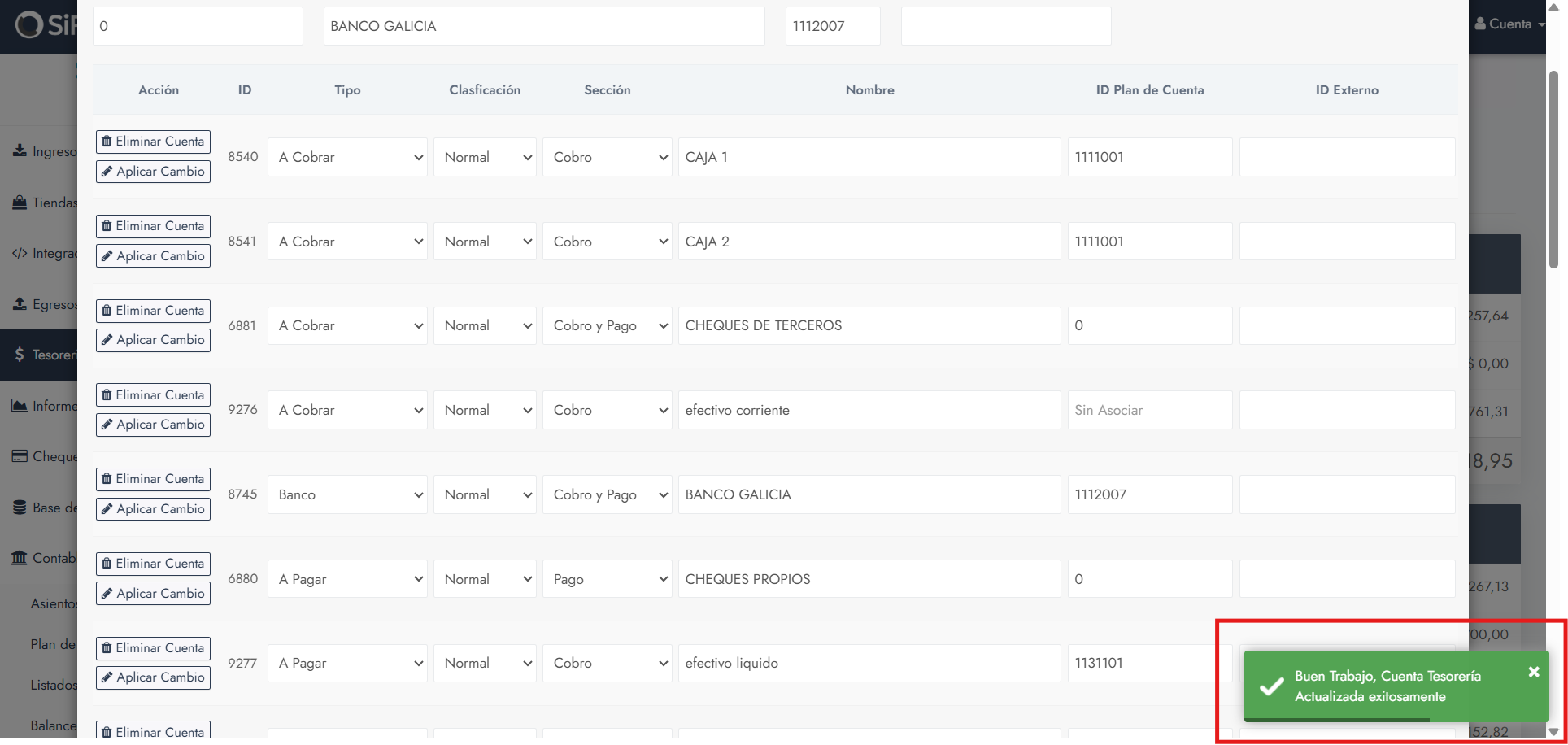
Task: Click the Tesorería dollar sign icon
Action: (x=20, y=355)
